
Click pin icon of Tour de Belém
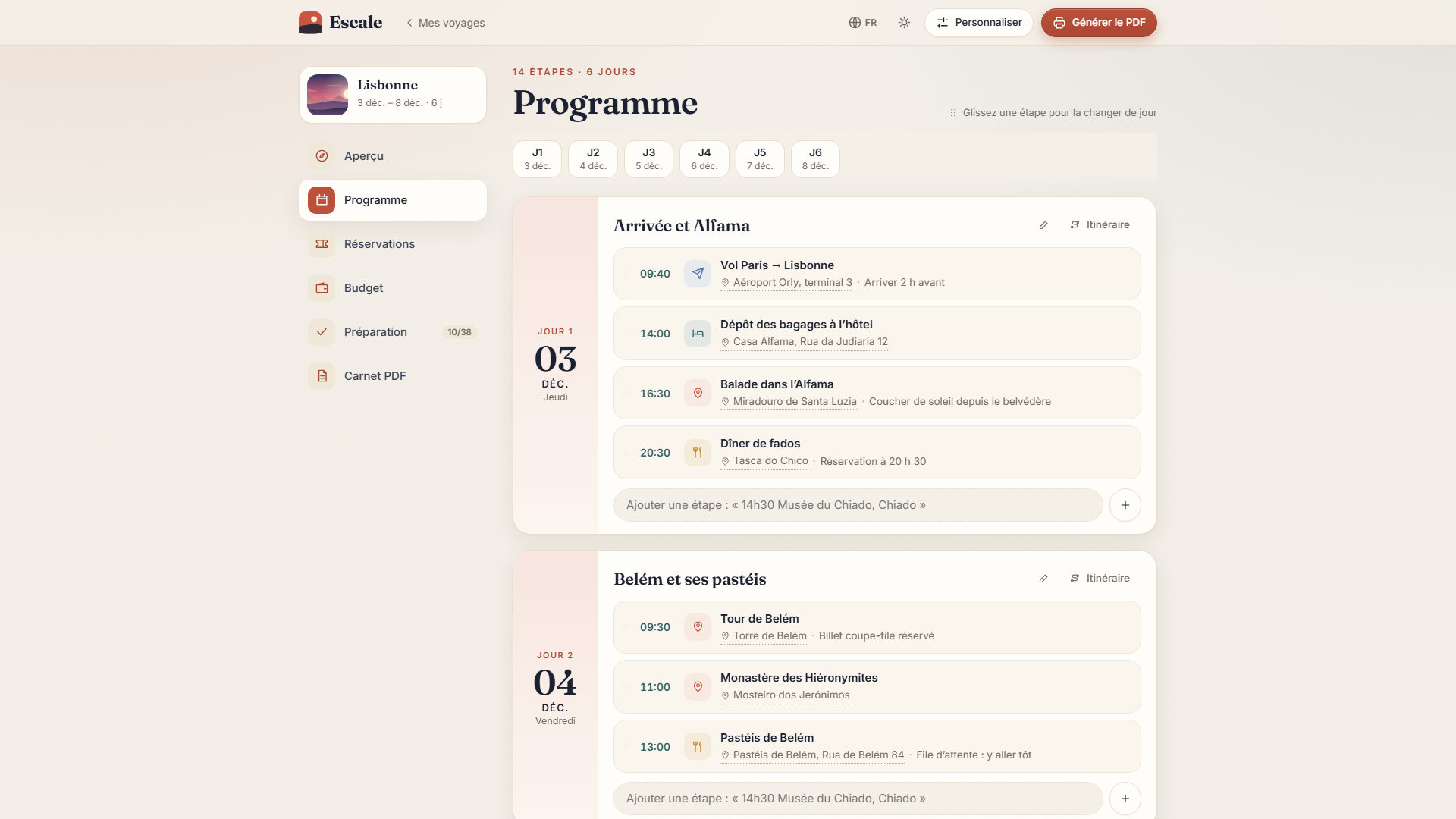(x=698, y=627)
